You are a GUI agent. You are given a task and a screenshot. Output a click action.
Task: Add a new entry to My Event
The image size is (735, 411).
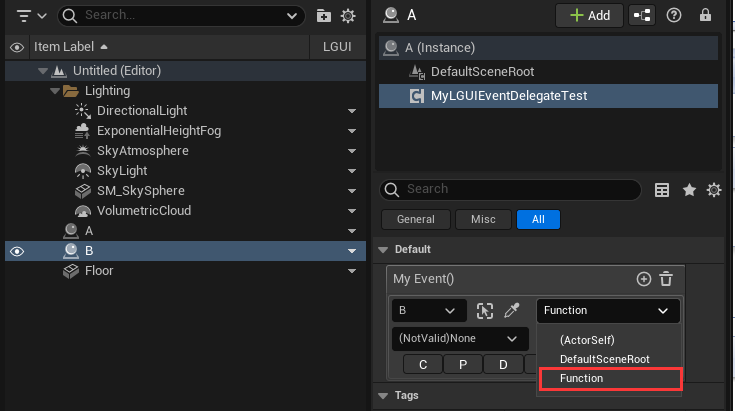(x=644, y=280)
